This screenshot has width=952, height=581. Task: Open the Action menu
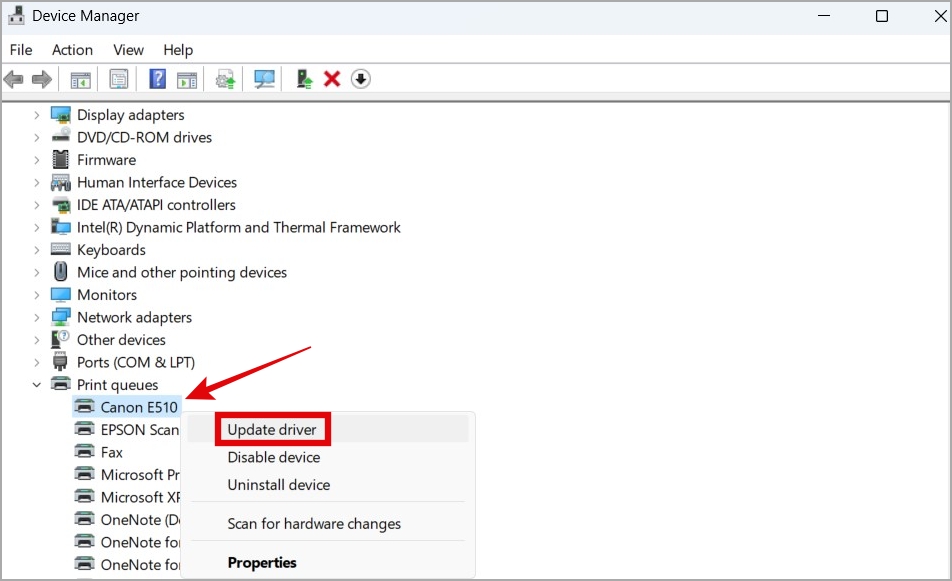tap(72, 50)
